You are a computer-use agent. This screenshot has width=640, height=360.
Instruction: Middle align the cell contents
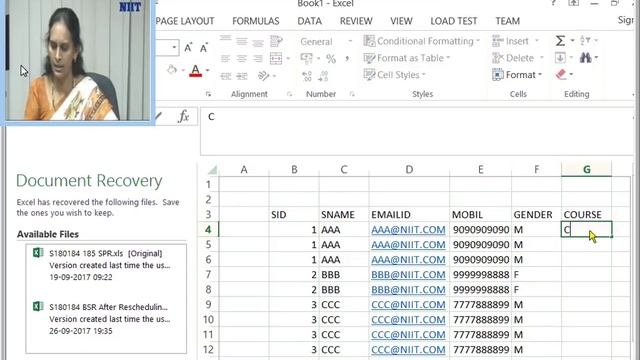pyautogui.click(x=242, y=41)
